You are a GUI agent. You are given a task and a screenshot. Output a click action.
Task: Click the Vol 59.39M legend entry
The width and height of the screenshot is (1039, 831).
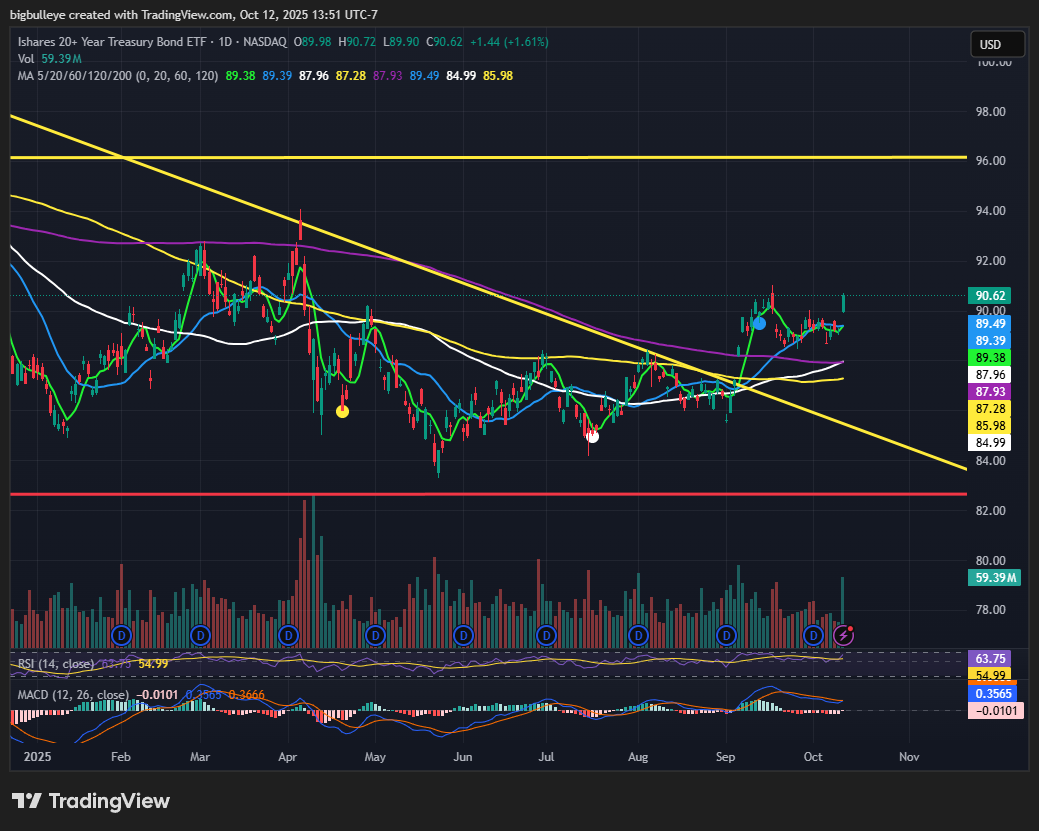click(50, 59)
